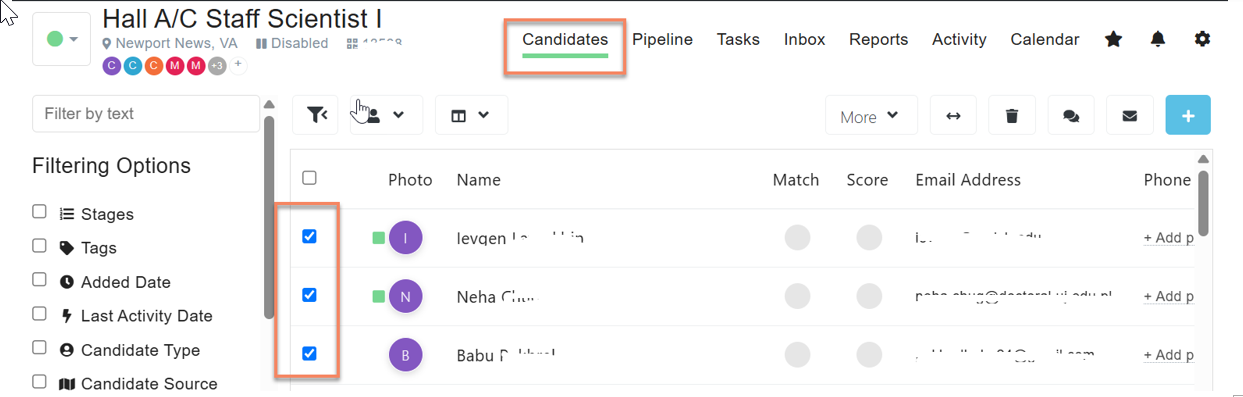Click the chat comments icon

(1071, 116)
